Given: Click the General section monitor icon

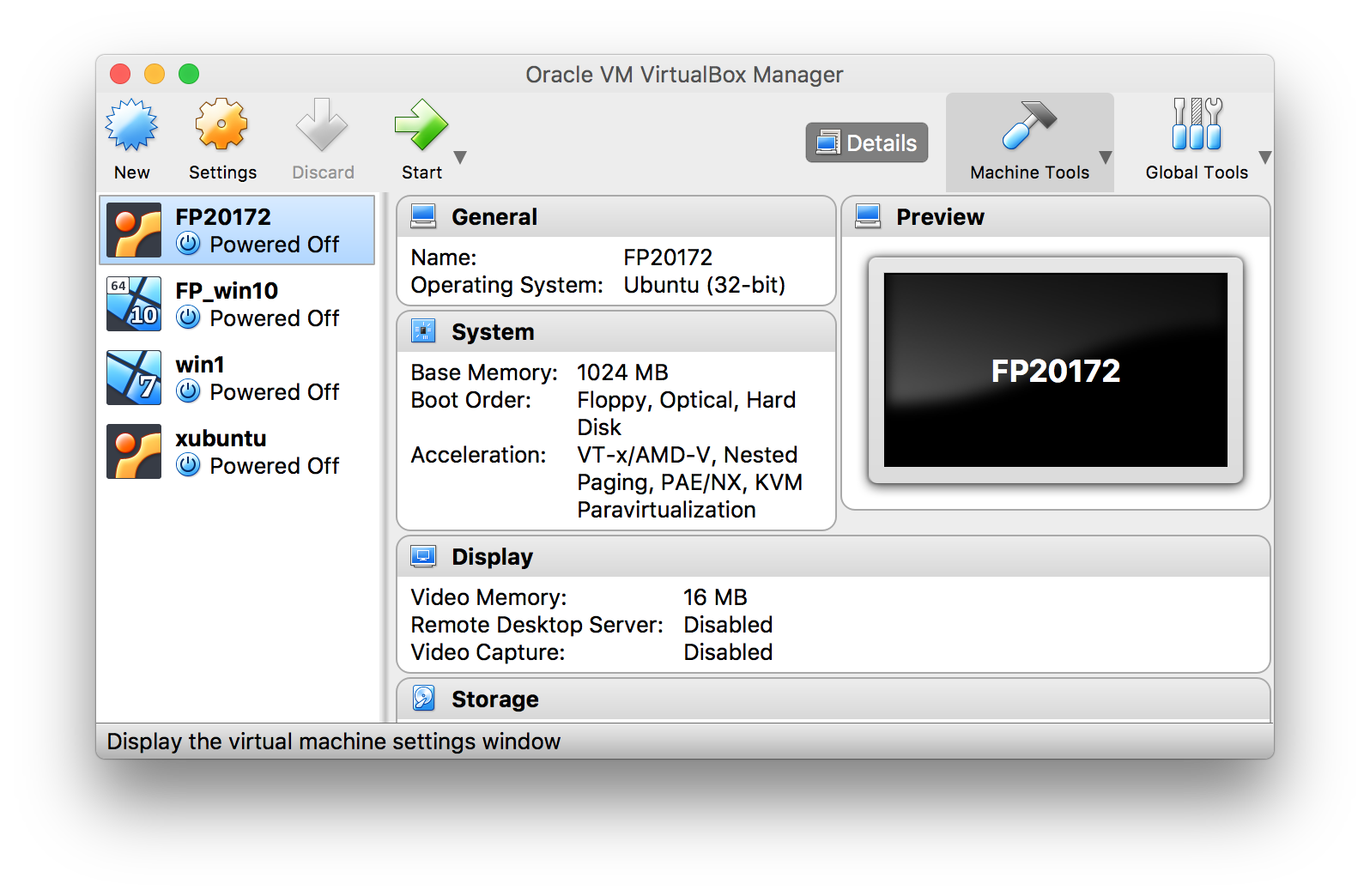Looking at the screenshot, I should (x=423, y=216).
